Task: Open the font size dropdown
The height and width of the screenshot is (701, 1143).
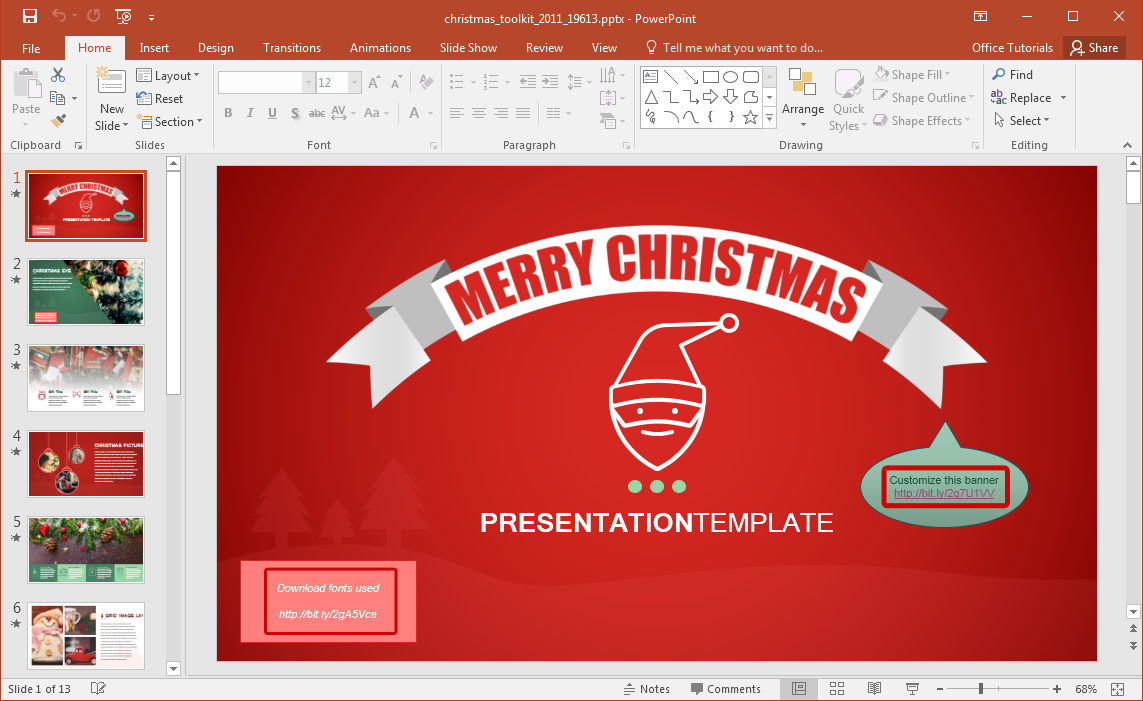Action: coord(354,83)
